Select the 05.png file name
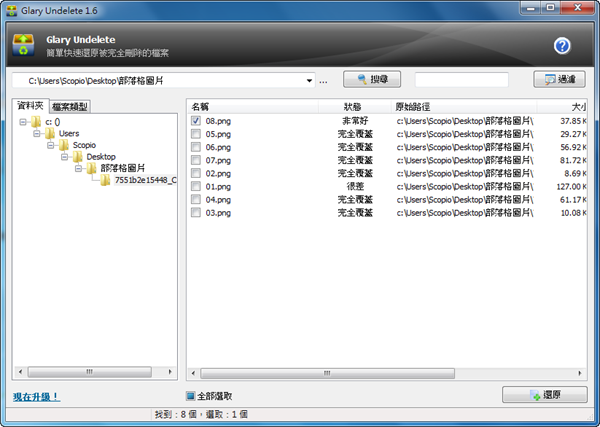600x427 pixels. (218, 134)
